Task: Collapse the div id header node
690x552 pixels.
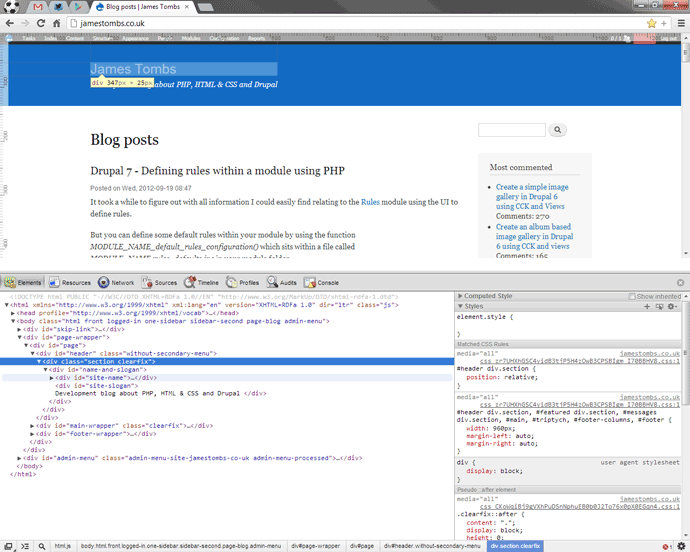Action: coord(32,353)
